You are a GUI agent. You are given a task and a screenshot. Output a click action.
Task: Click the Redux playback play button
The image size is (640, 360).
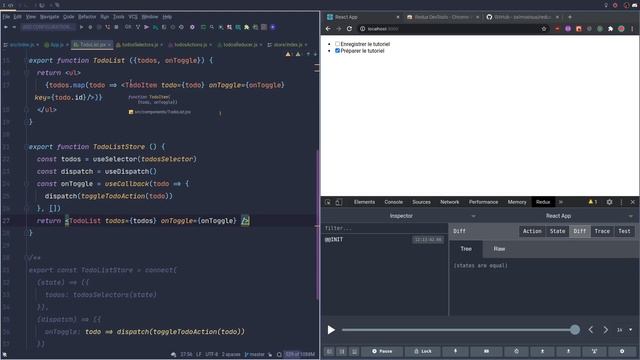[331, 330]
